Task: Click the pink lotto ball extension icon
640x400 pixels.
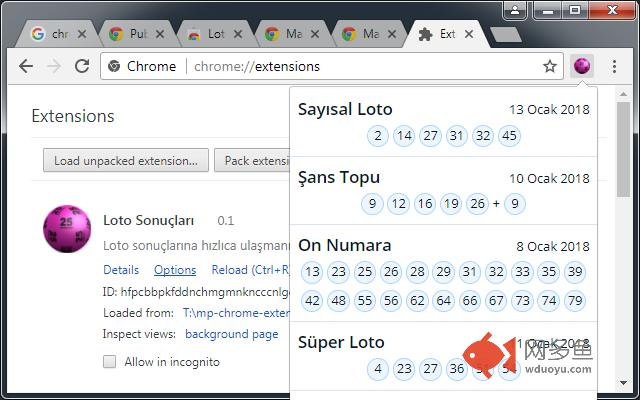Action: click(x=582, y=66)
